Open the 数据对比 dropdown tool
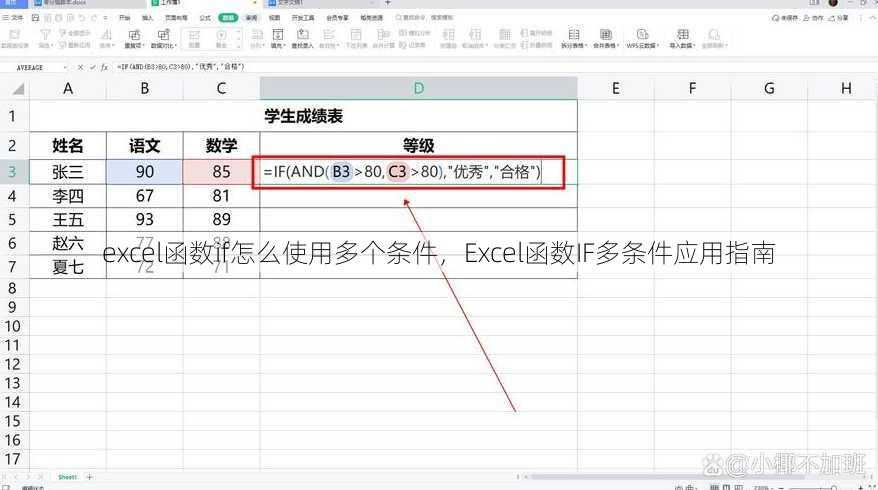878x490 pixels. pos(164,38)
